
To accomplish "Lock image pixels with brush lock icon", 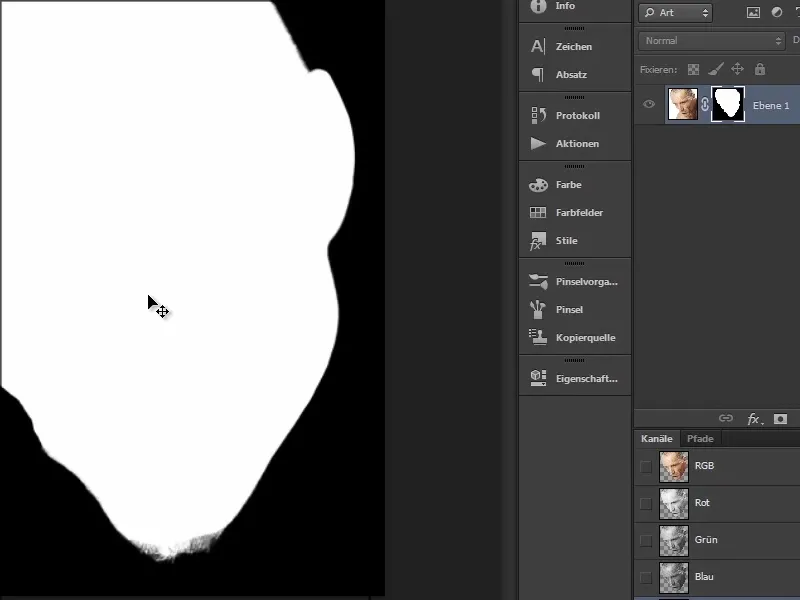I will coord(716,69).
